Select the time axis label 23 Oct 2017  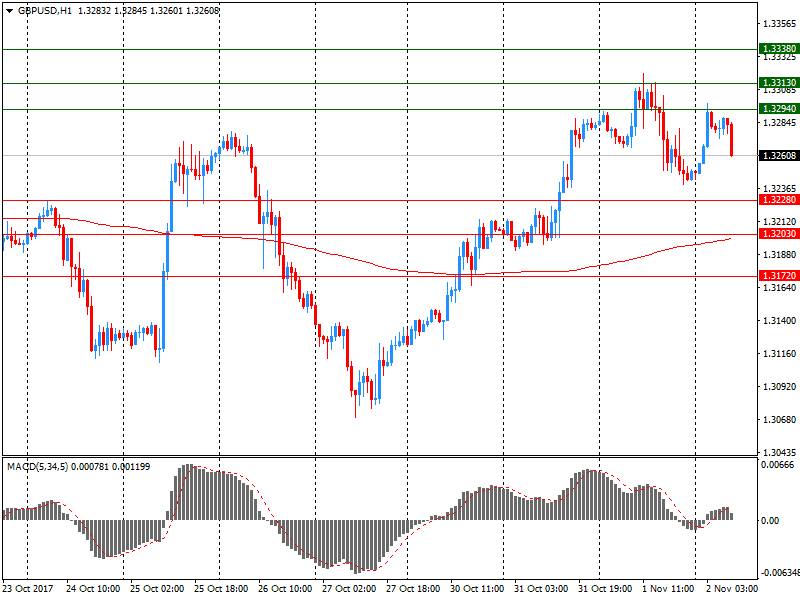[x=28, y=589]
